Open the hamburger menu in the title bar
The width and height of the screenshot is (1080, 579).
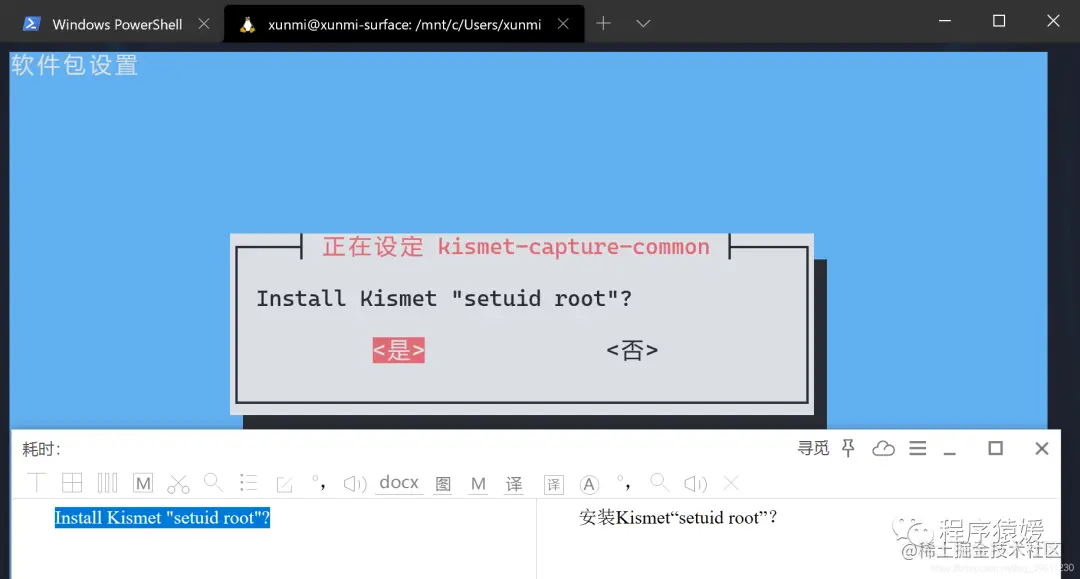tap(918, 448)
